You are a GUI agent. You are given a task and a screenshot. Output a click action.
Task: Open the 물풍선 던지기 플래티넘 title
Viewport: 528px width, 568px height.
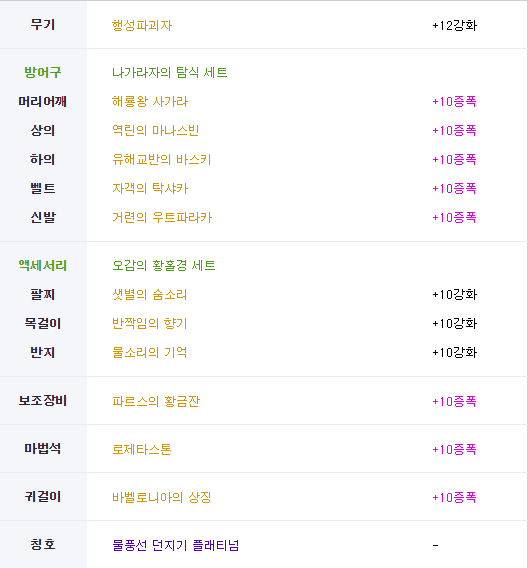[176, 545]
